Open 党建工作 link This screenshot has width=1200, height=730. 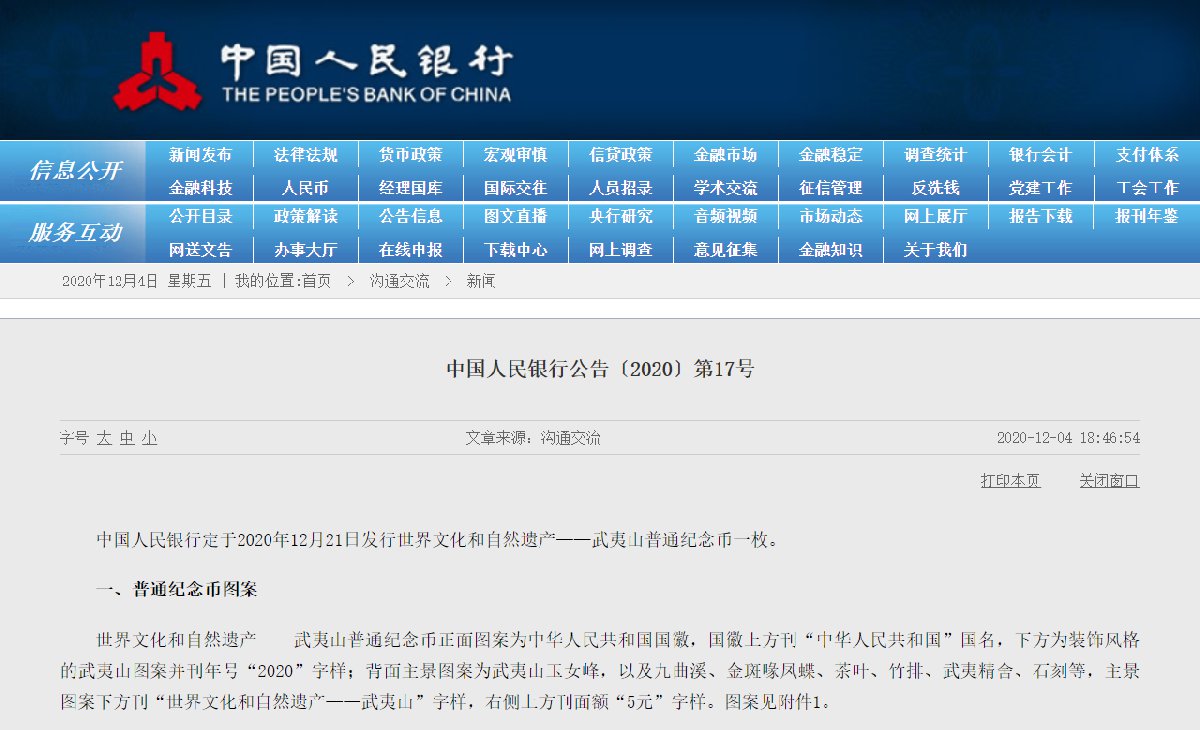1040,188
